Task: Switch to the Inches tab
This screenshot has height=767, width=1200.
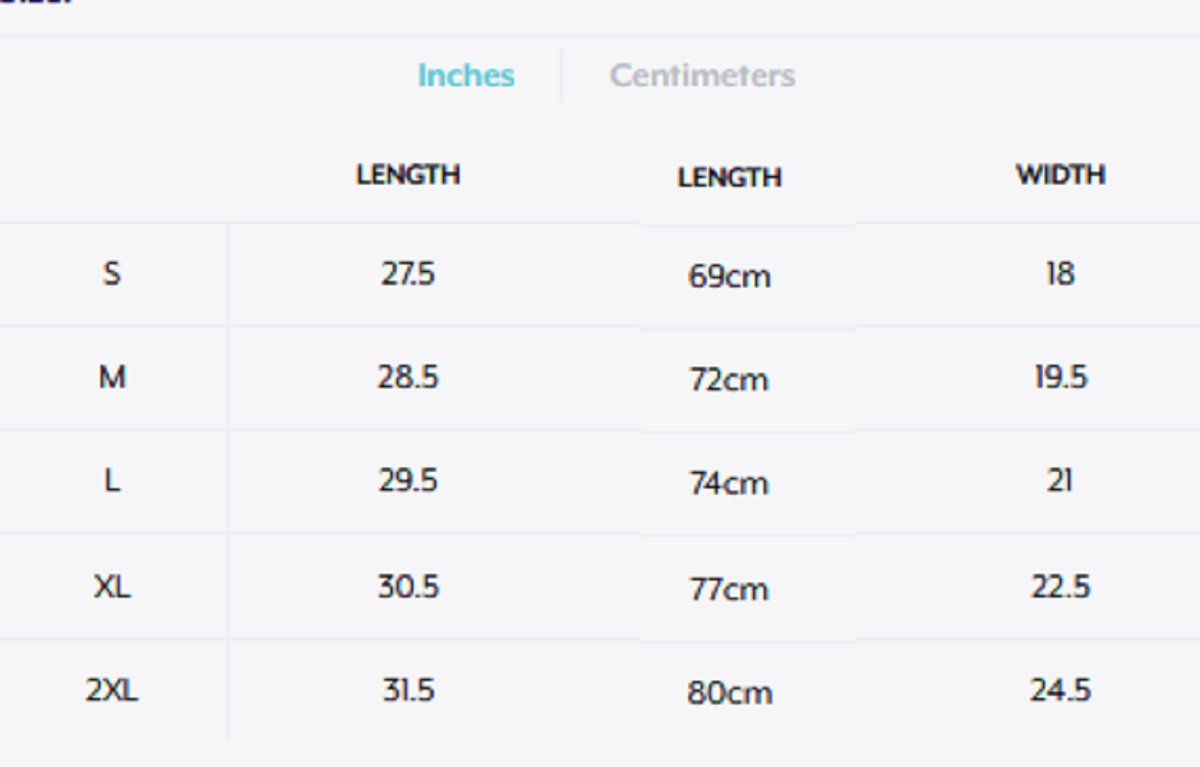Action: click(466, 76)
